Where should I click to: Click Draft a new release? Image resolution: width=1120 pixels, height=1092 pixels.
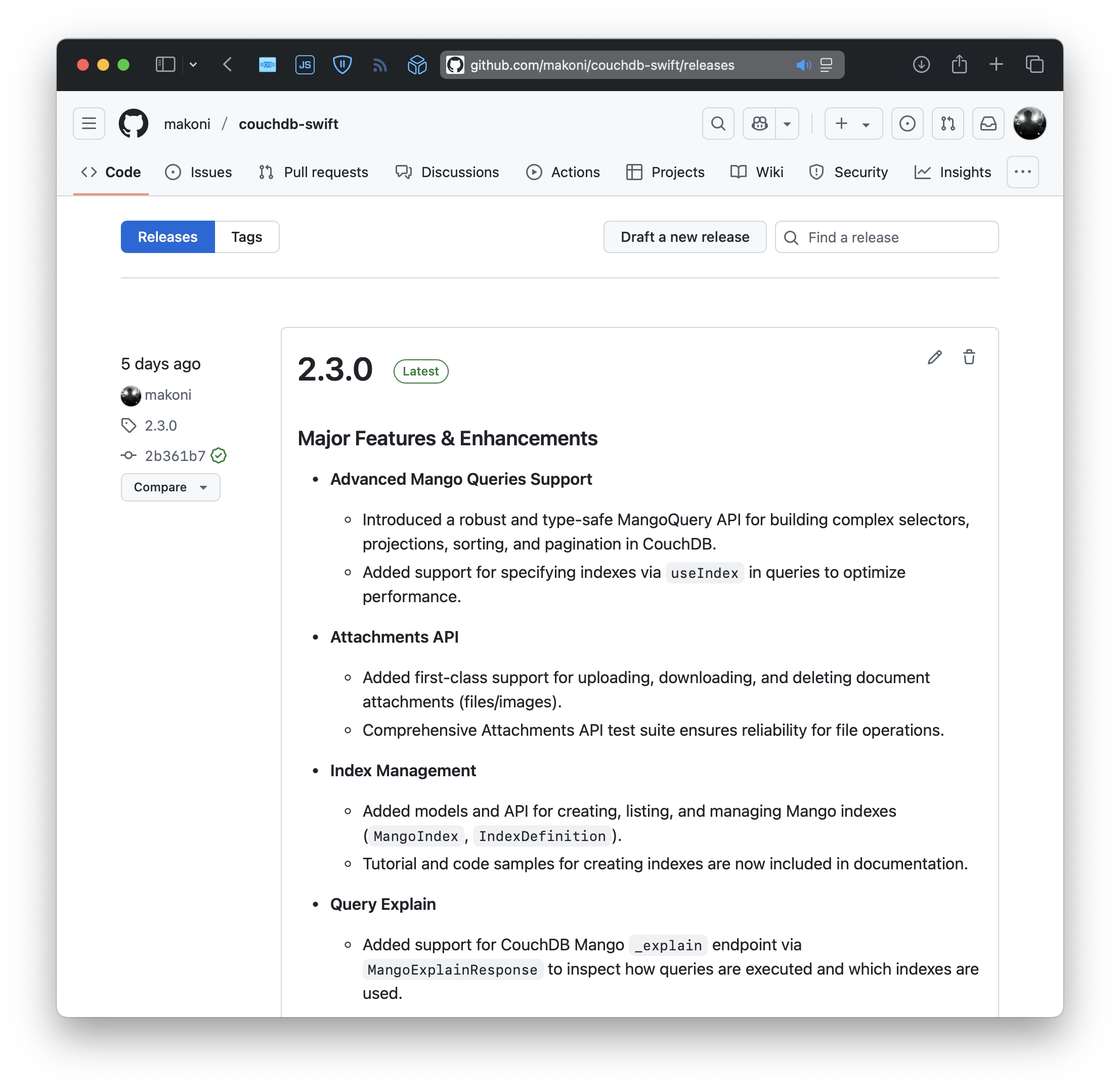coord(685,237)
